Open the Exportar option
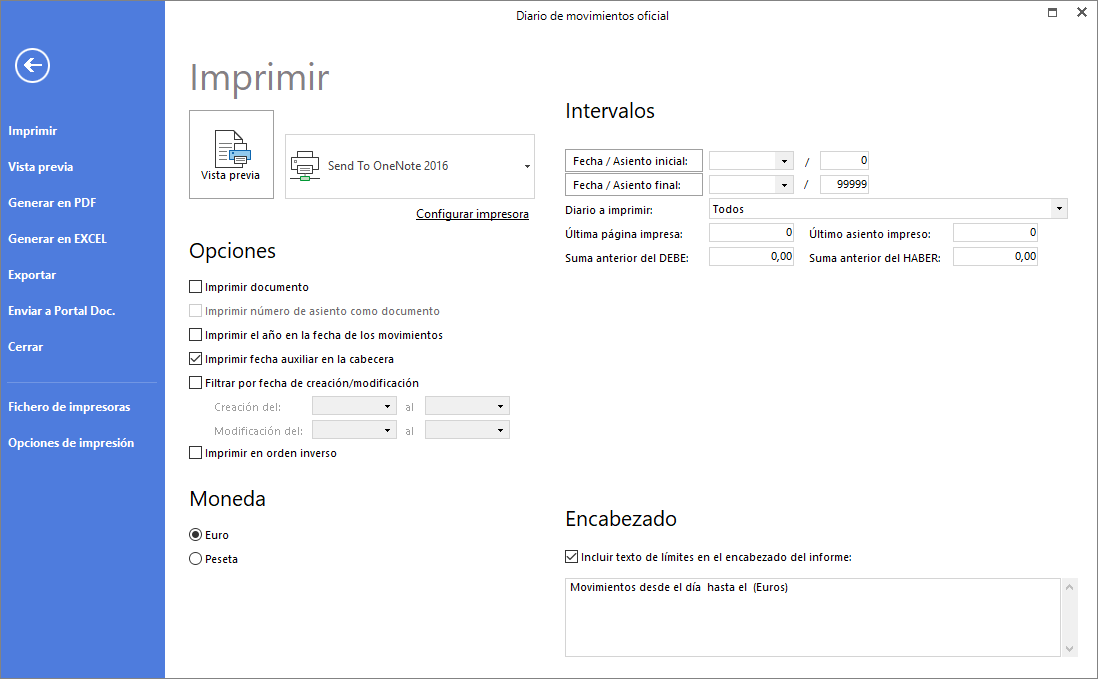 [x=32, y=275]
